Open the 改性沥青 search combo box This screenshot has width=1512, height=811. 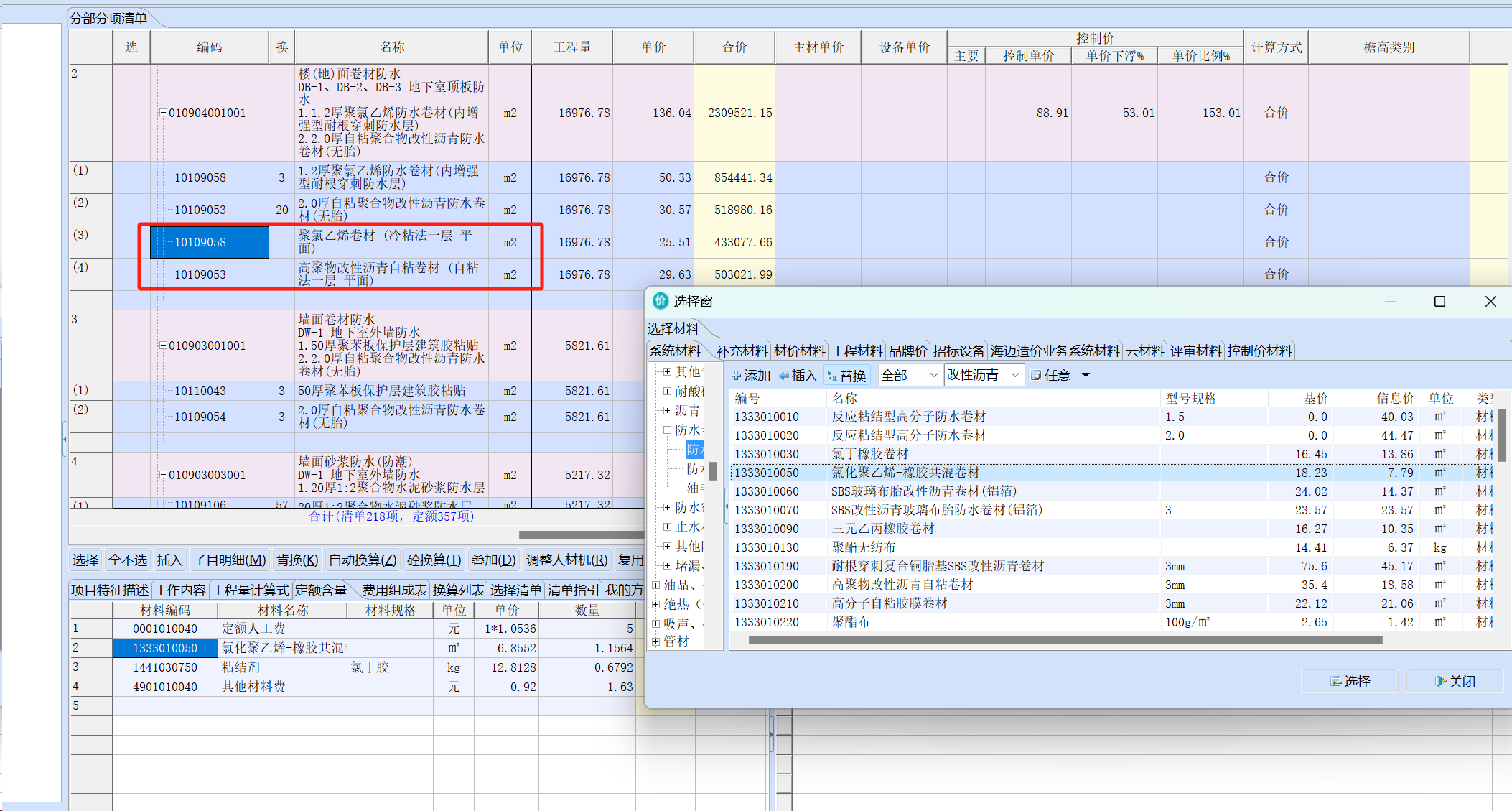coord(984,375)
